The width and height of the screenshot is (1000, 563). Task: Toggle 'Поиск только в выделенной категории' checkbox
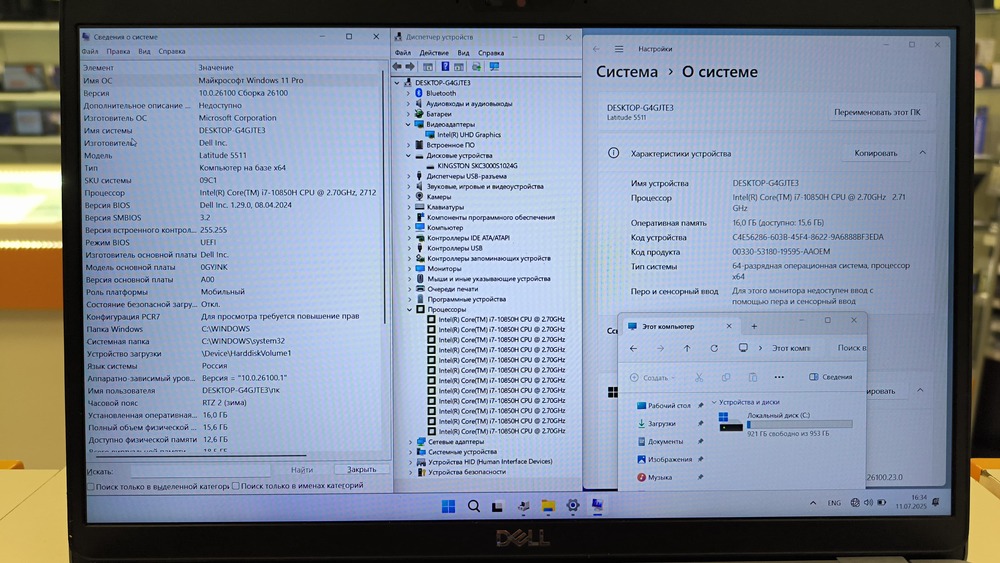coord(91,486)
